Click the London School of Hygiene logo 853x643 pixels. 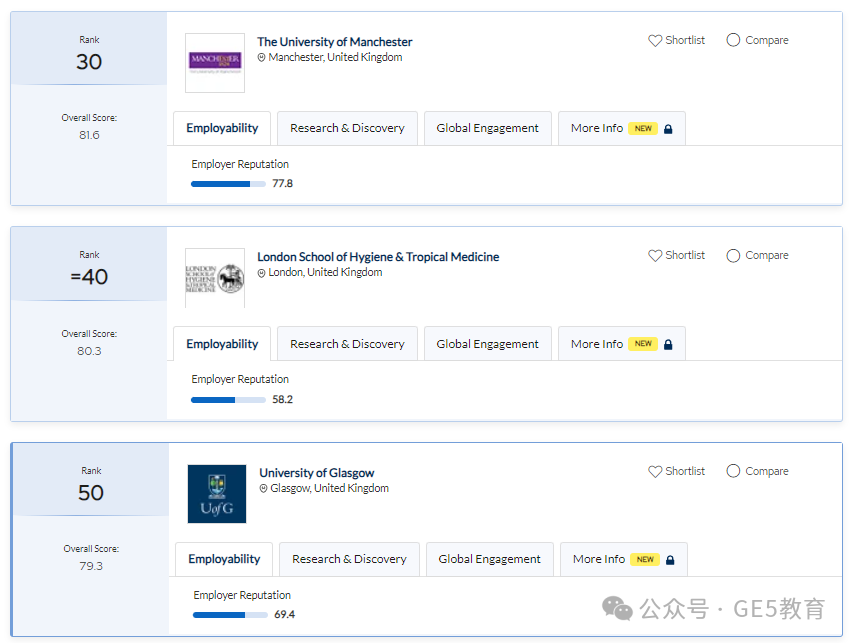(x=215, y=278)
